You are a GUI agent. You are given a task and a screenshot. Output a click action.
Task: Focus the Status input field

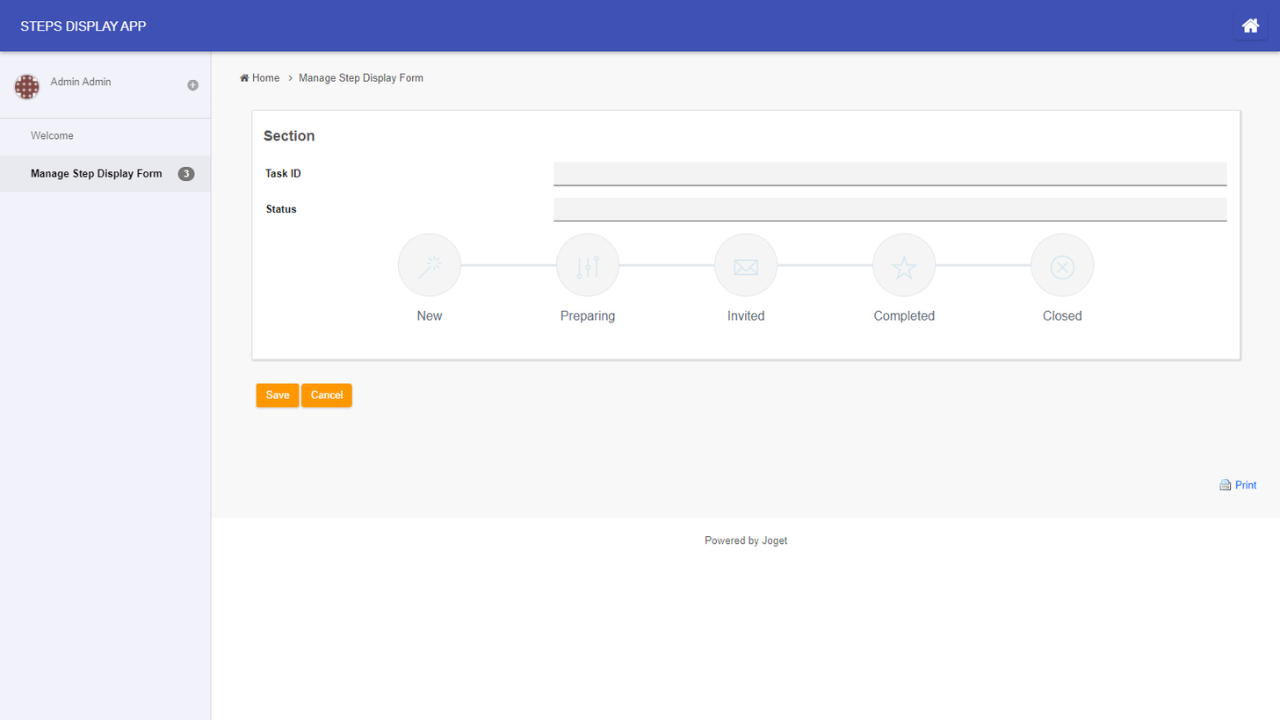point(889,209)
